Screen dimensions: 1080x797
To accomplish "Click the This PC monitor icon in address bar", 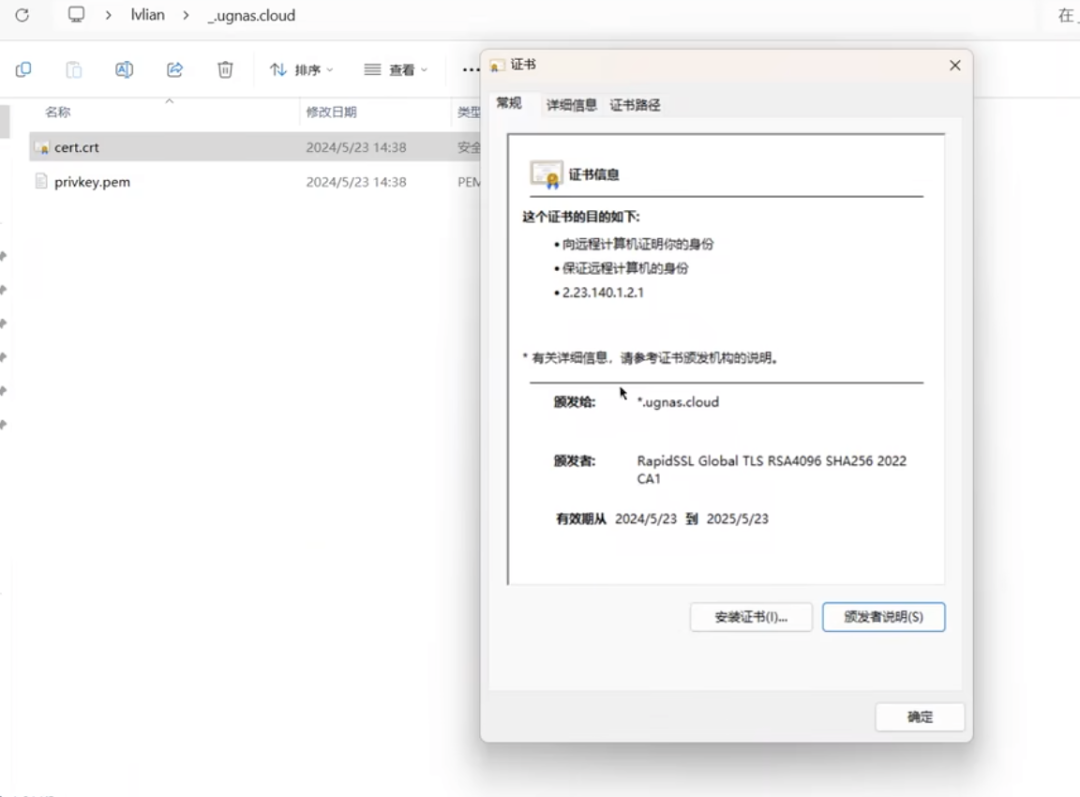I will point(76,14).
